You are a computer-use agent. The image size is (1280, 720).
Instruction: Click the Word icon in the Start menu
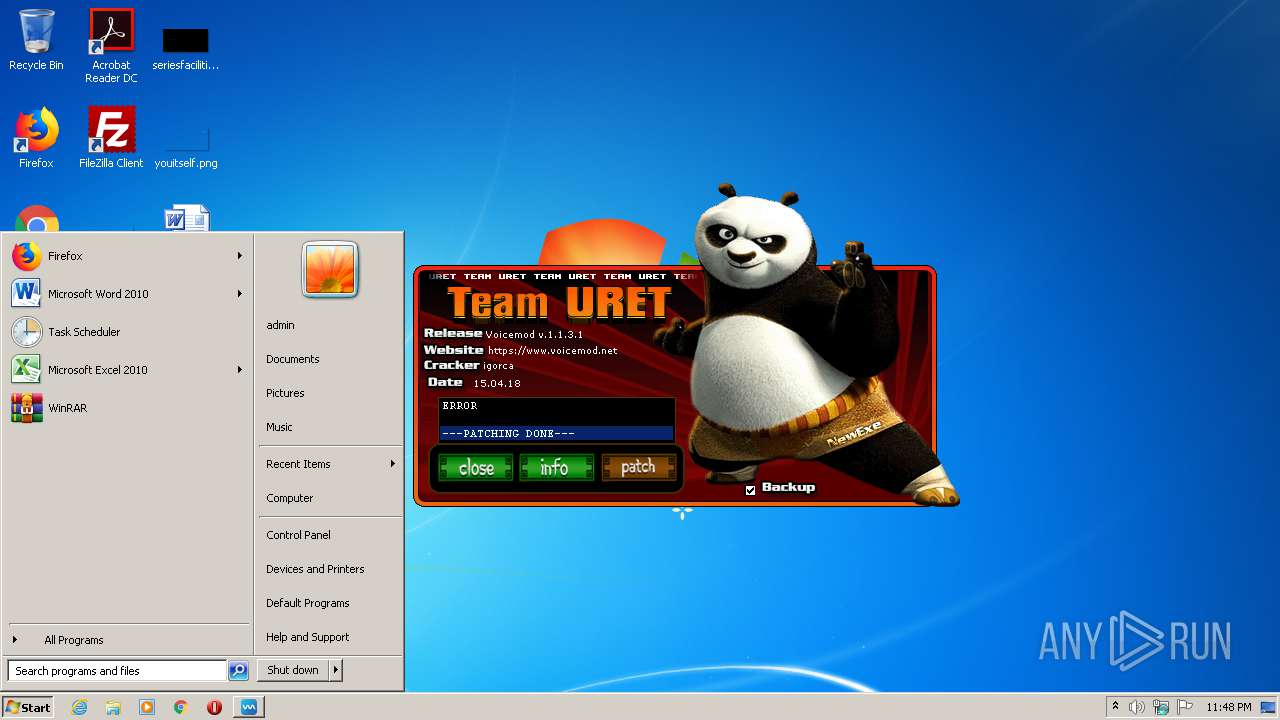pos(27,294)
